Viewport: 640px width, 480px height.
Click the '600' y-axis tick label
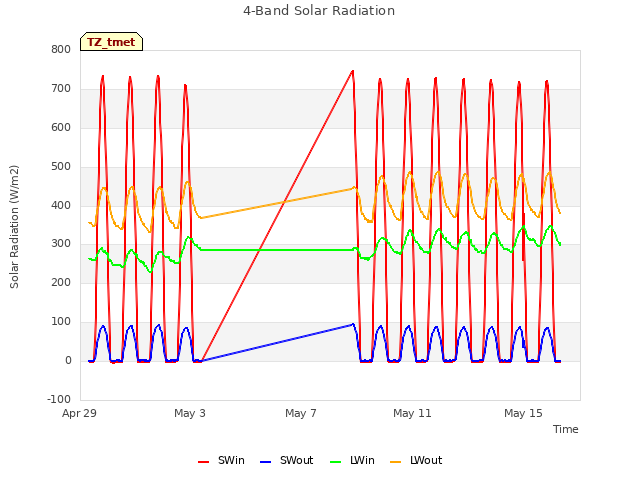(61, 127)
